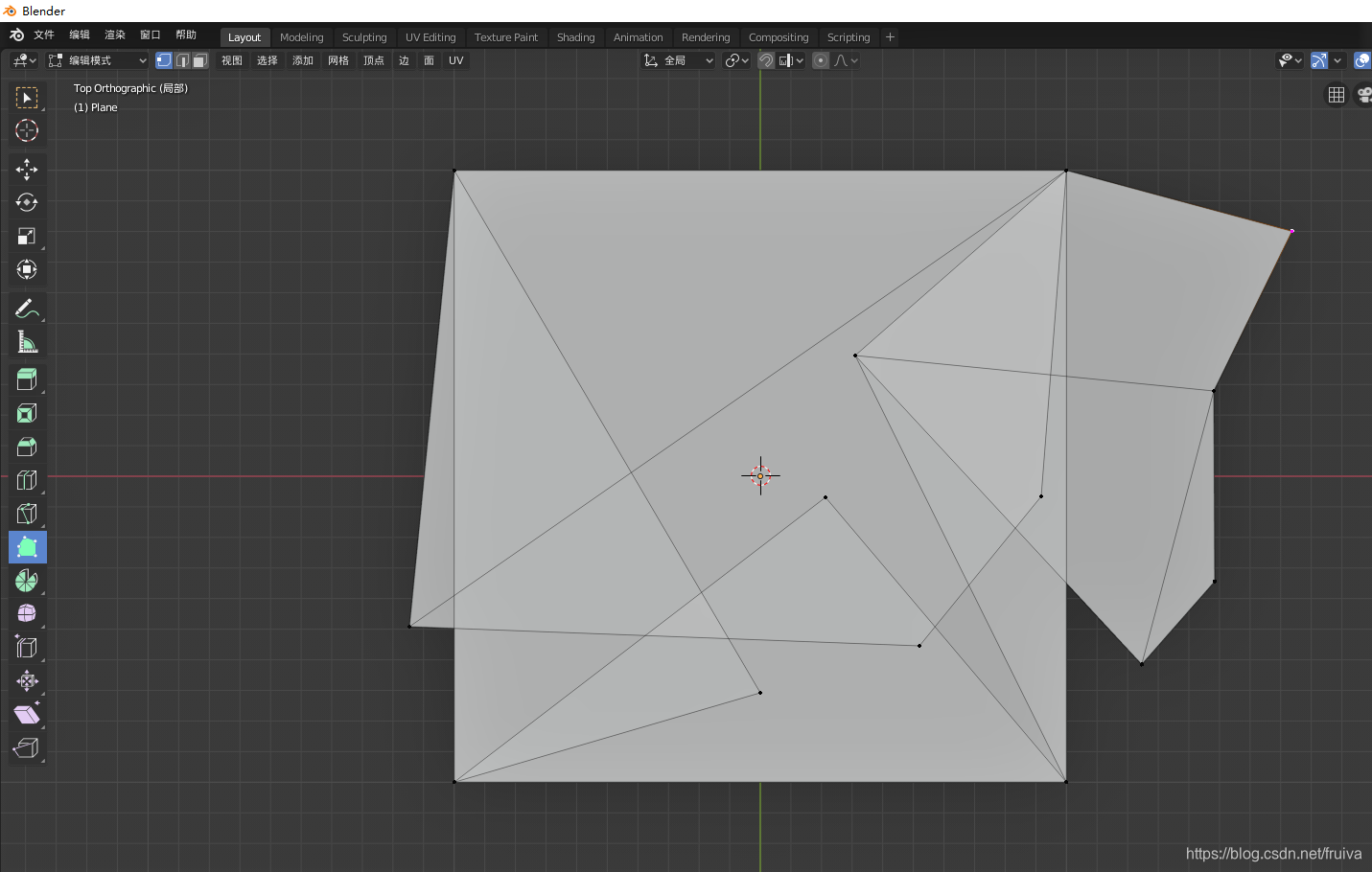Open the 视图 viewport menu
1372x872 pixels.
pyautogui.click(x=232, y=60)
